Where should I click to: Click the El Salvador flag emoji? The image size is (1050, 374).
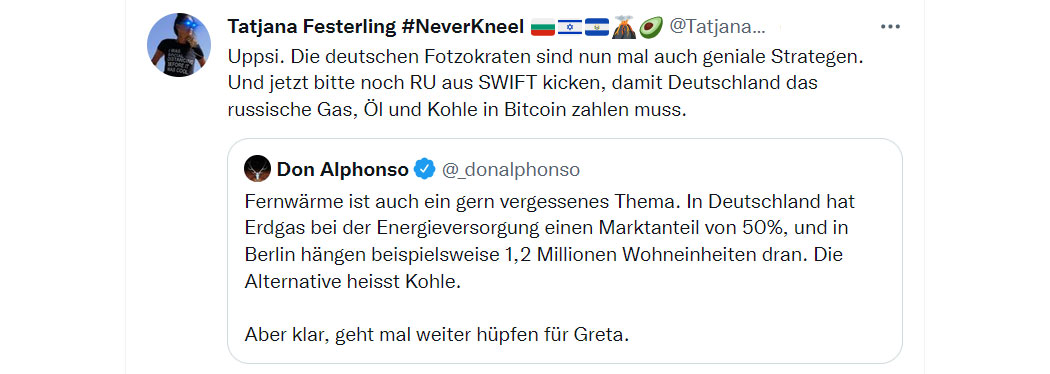click(597, 27)
